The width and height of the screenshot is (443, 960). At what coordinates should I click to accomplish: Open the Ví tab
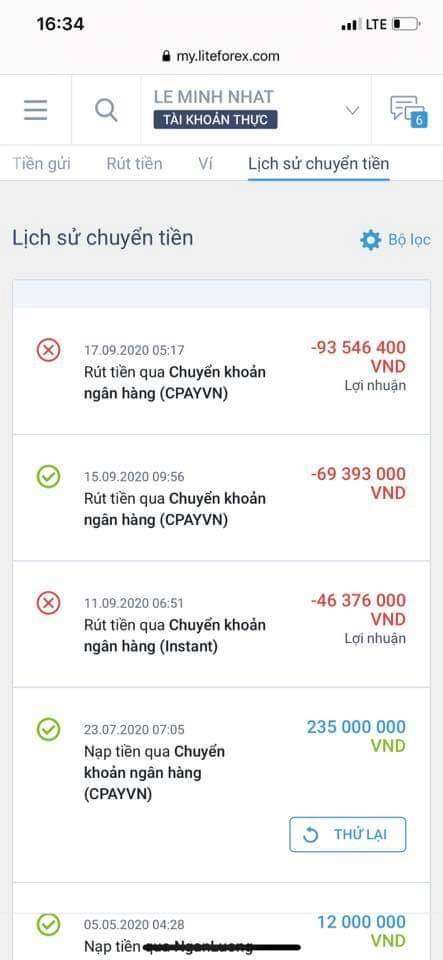point(206,163)
